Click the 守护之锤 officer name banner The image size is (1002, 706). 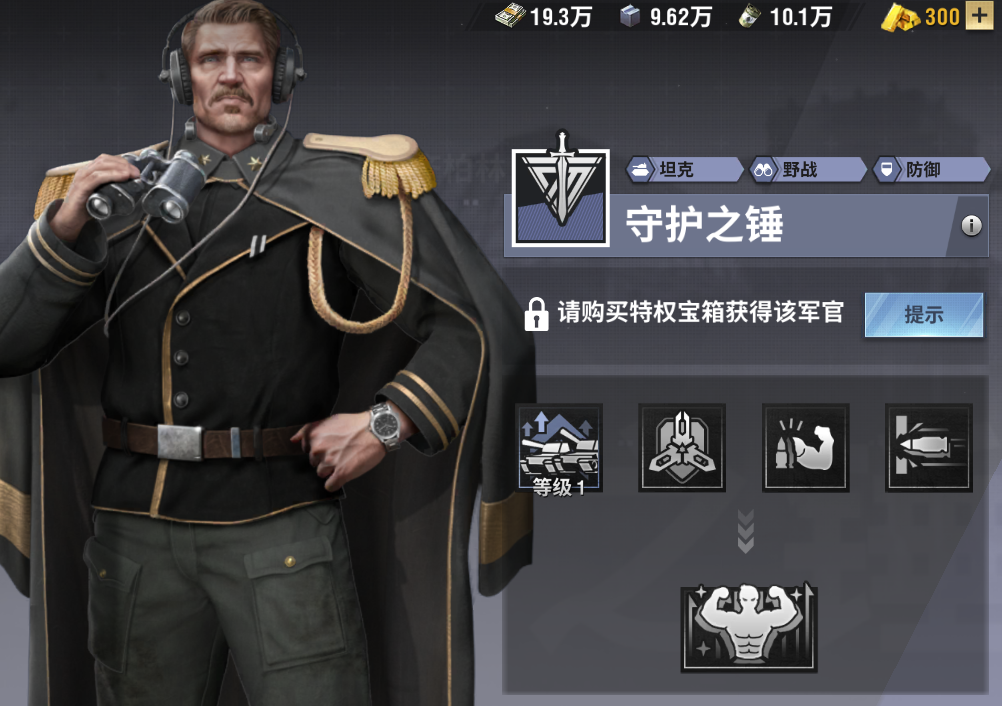point(746,226)
